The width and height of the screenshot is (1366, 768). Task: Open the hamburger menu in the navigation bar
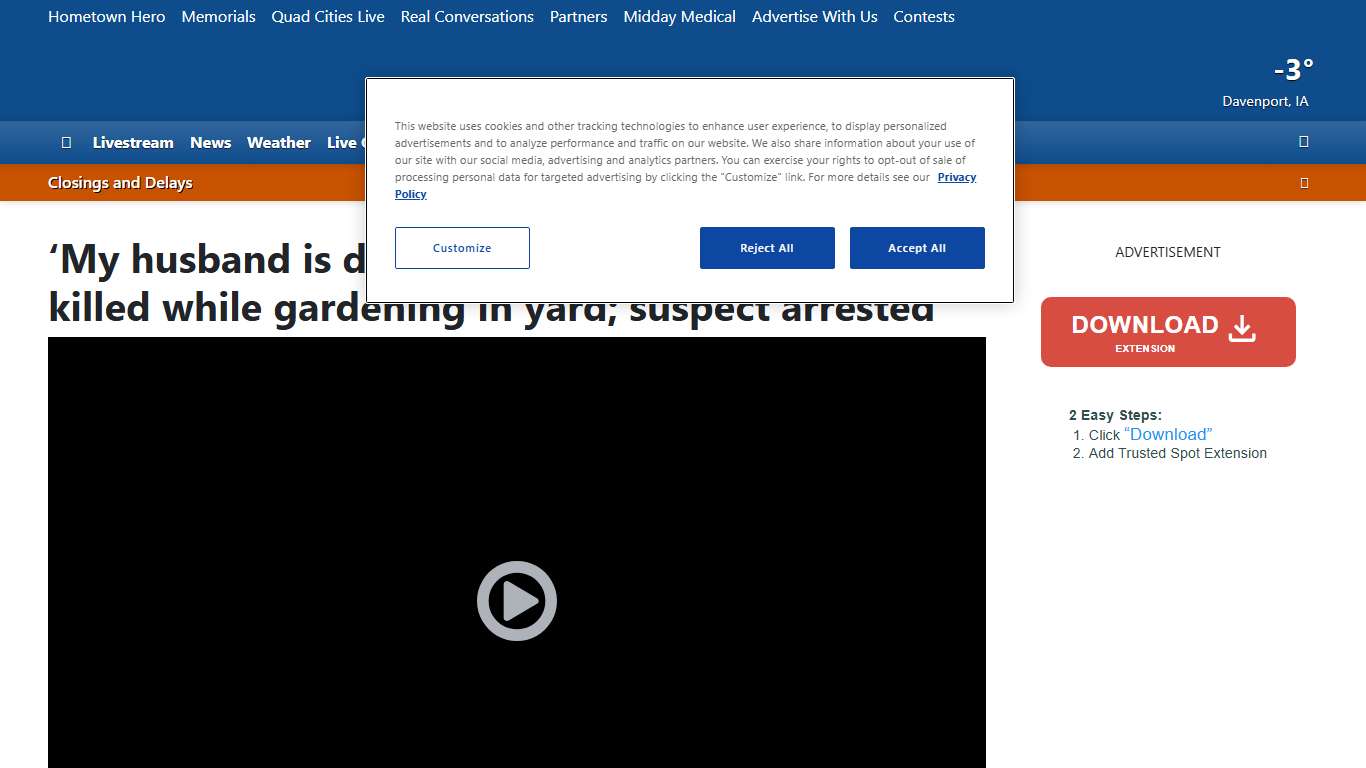point(66,142)
